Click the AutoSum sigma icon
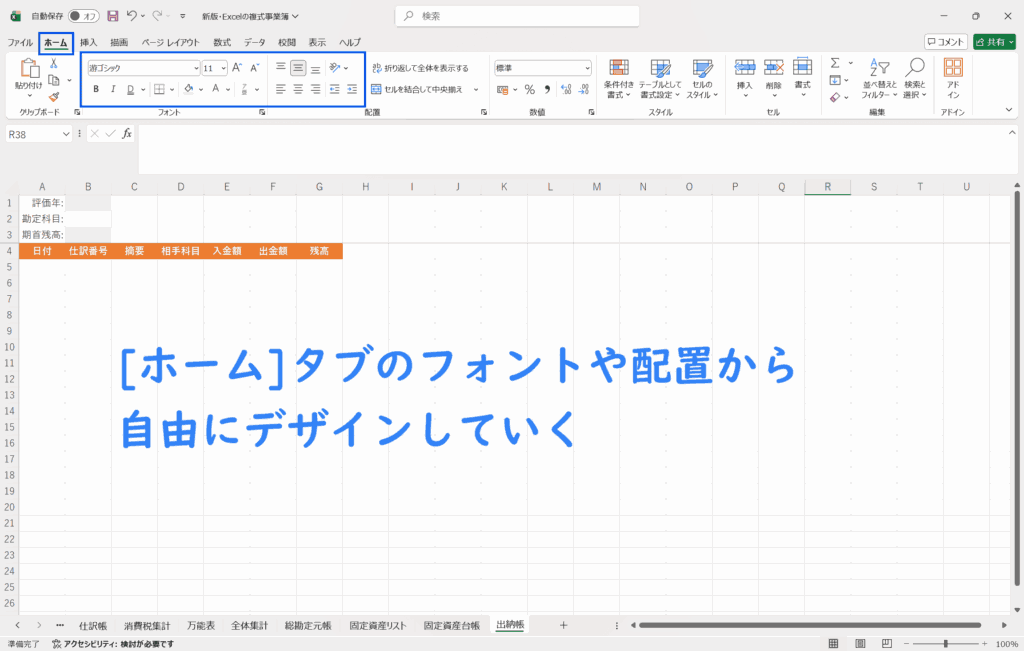1024x651 pixels. click(x=835, y=63)
